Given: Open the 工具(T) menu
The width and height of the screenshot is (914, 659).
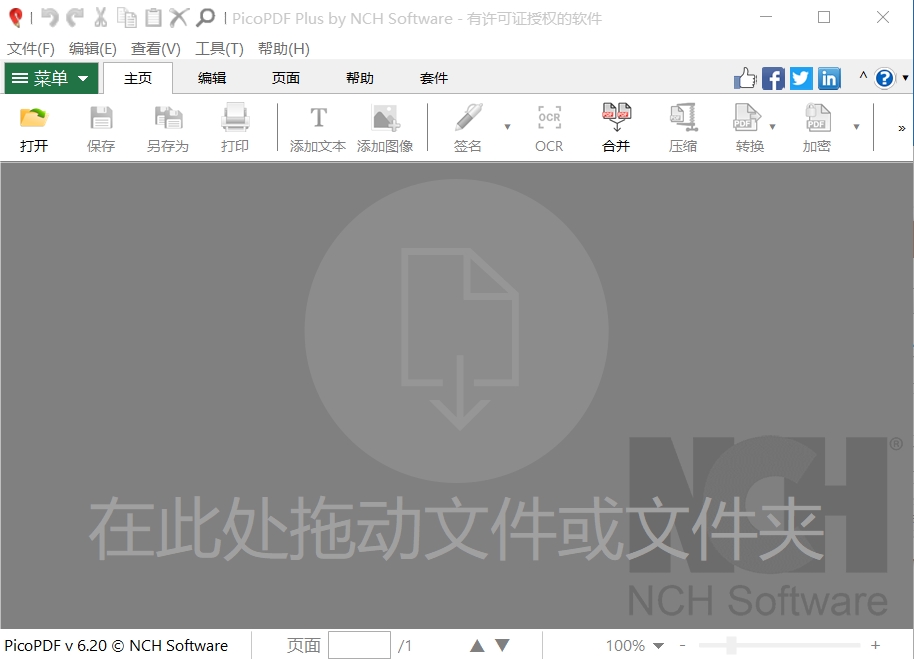Looking at the screenshot, I should tap(219, 48).
